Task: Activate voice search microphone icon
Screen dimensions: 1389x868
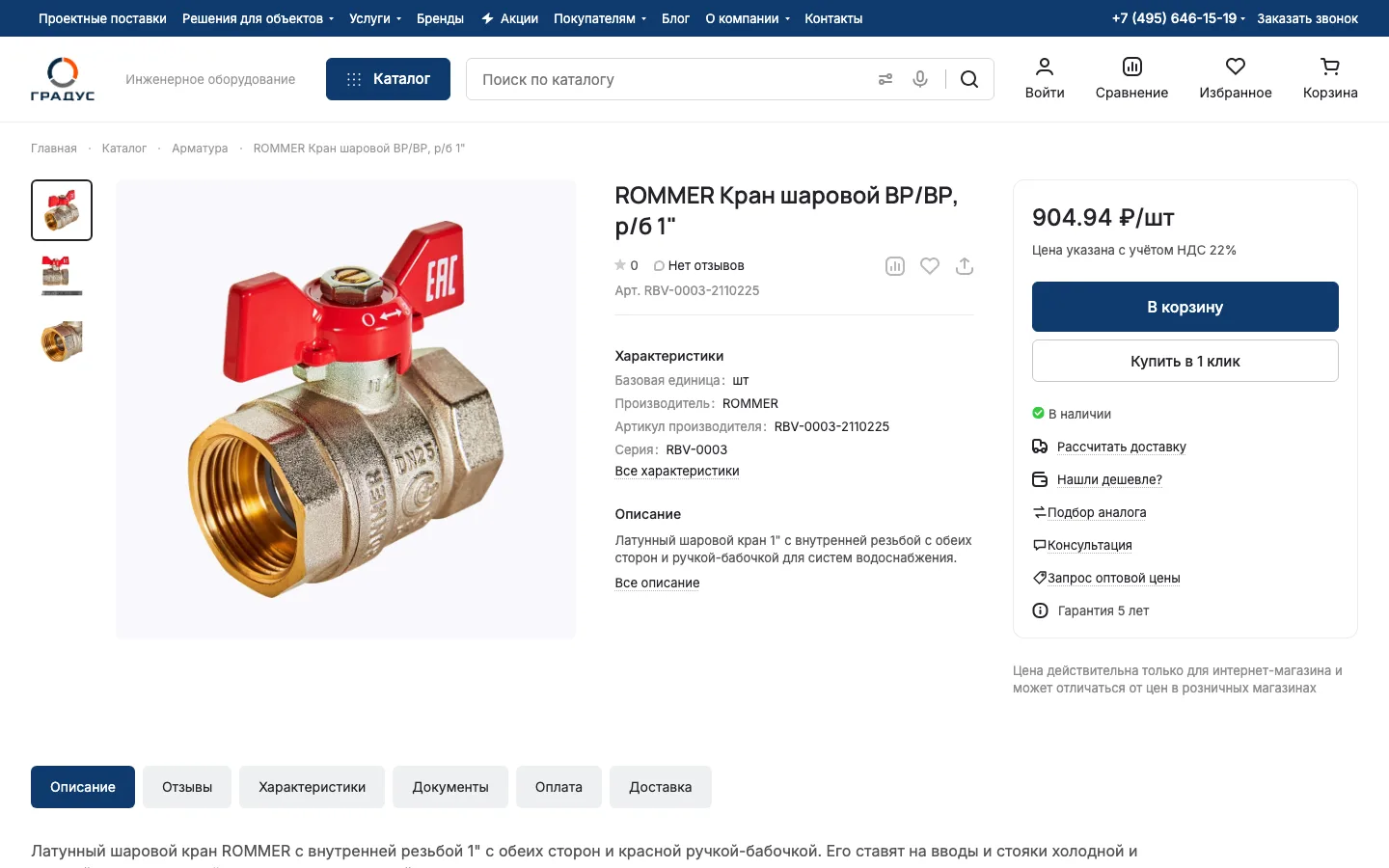Action: pyautogui.click(x=920, y=79)
